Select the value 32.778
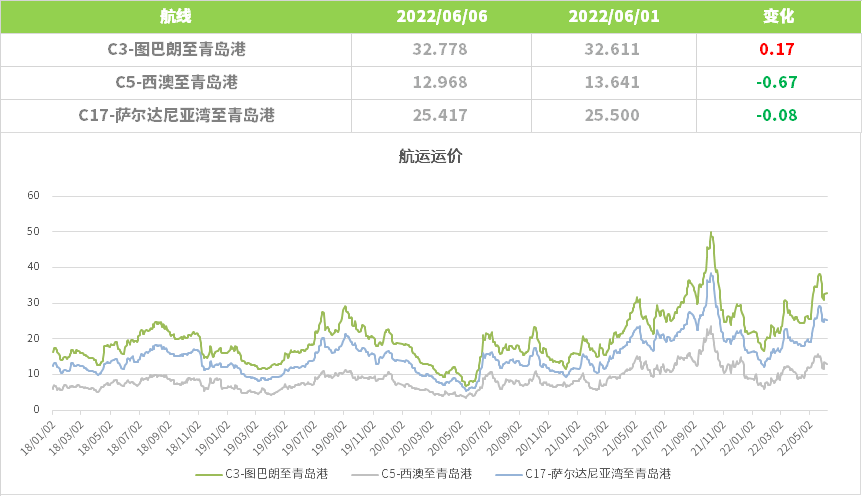 (x=440, y=49)
